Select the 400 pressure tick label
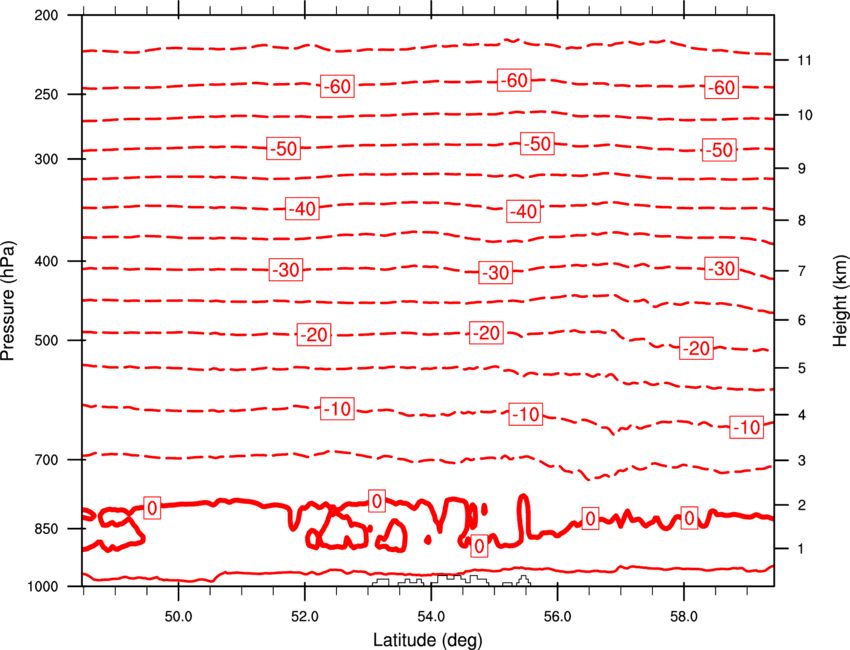The height and width of the screenshot is (650, 850). click(x=46, y=261)
